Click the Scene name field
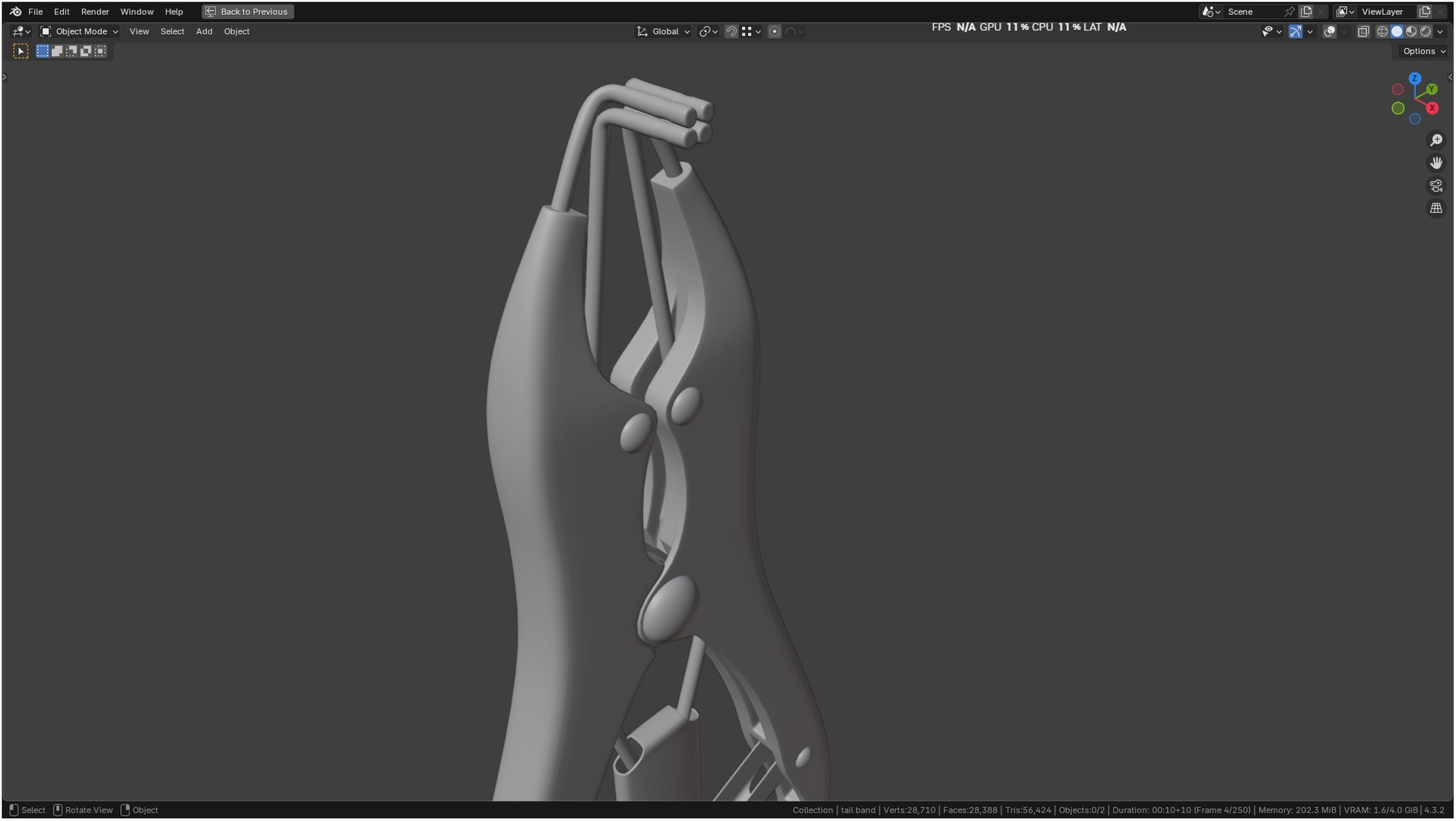This screenshot has height=821, width=1456. 1254,11
